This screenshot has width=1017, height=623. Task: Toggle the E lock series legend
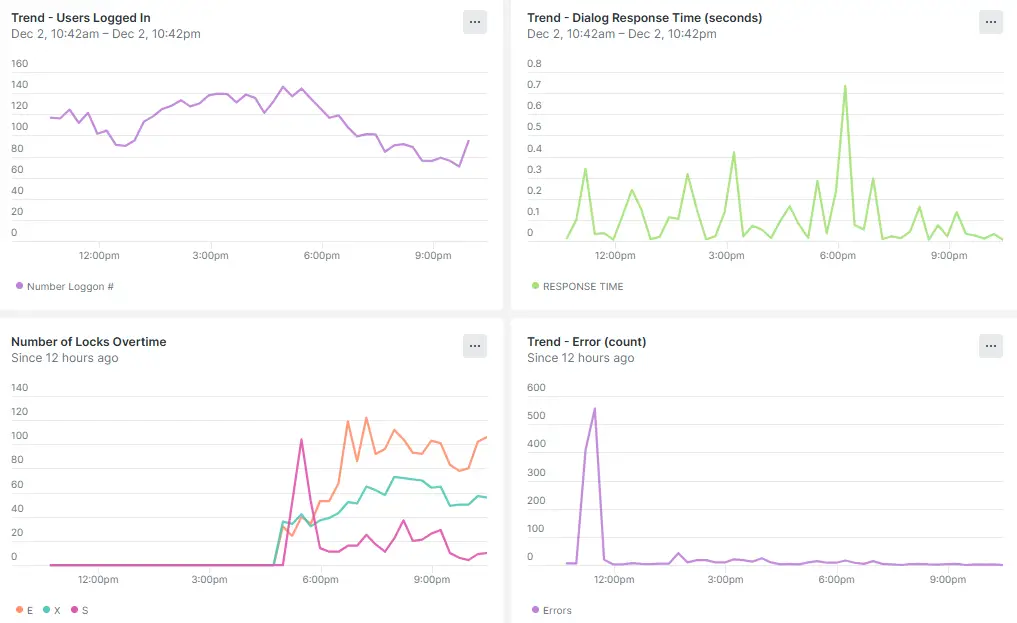click(25, 610)
